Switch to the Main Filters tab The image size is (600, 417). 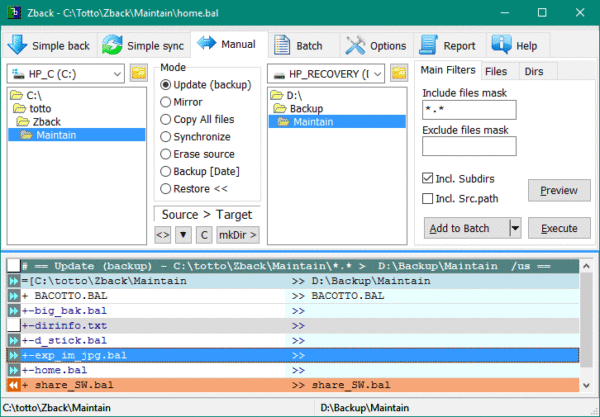click(448, 70)
